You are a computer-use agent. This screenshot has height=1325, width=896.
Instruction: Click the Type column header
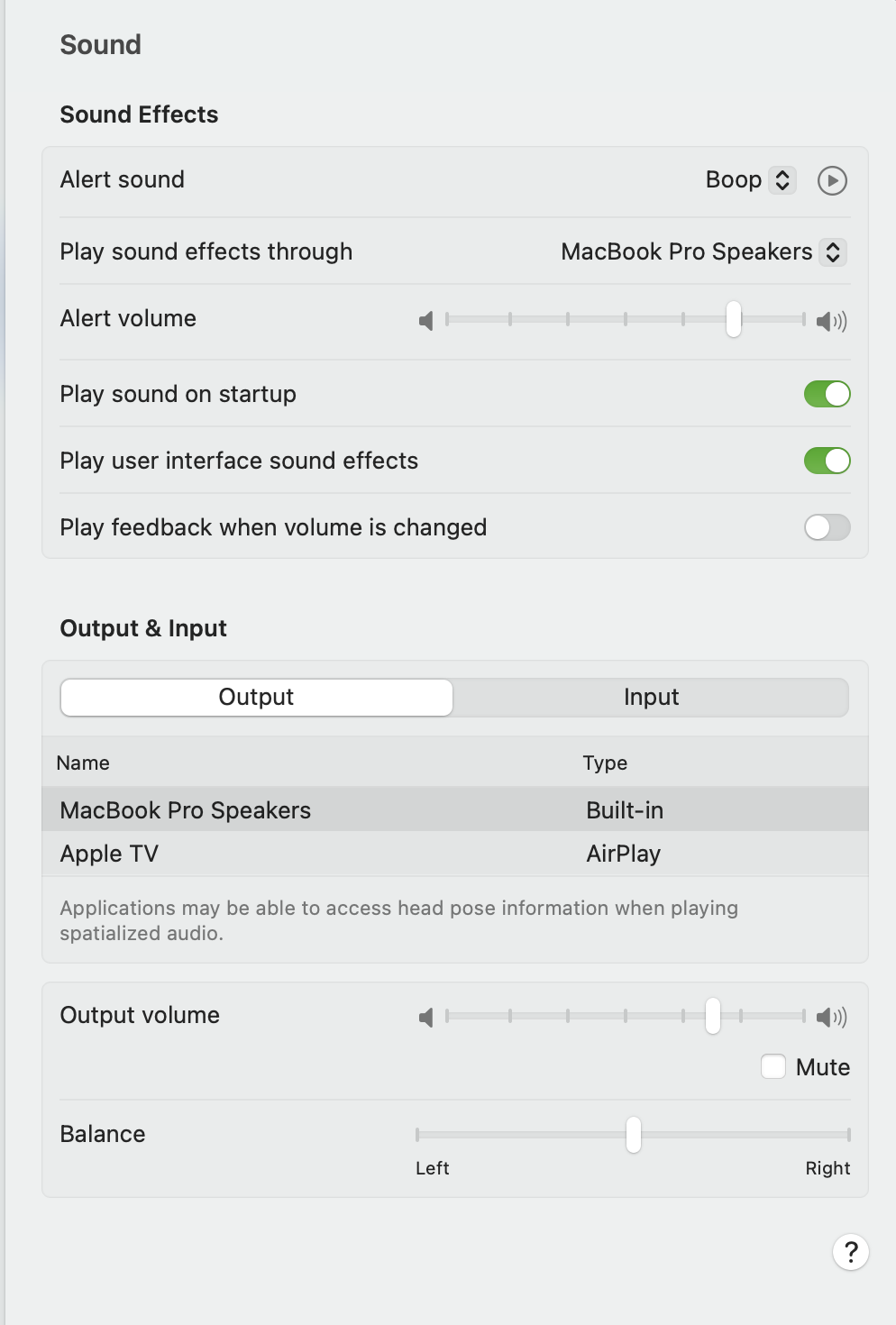605,763
